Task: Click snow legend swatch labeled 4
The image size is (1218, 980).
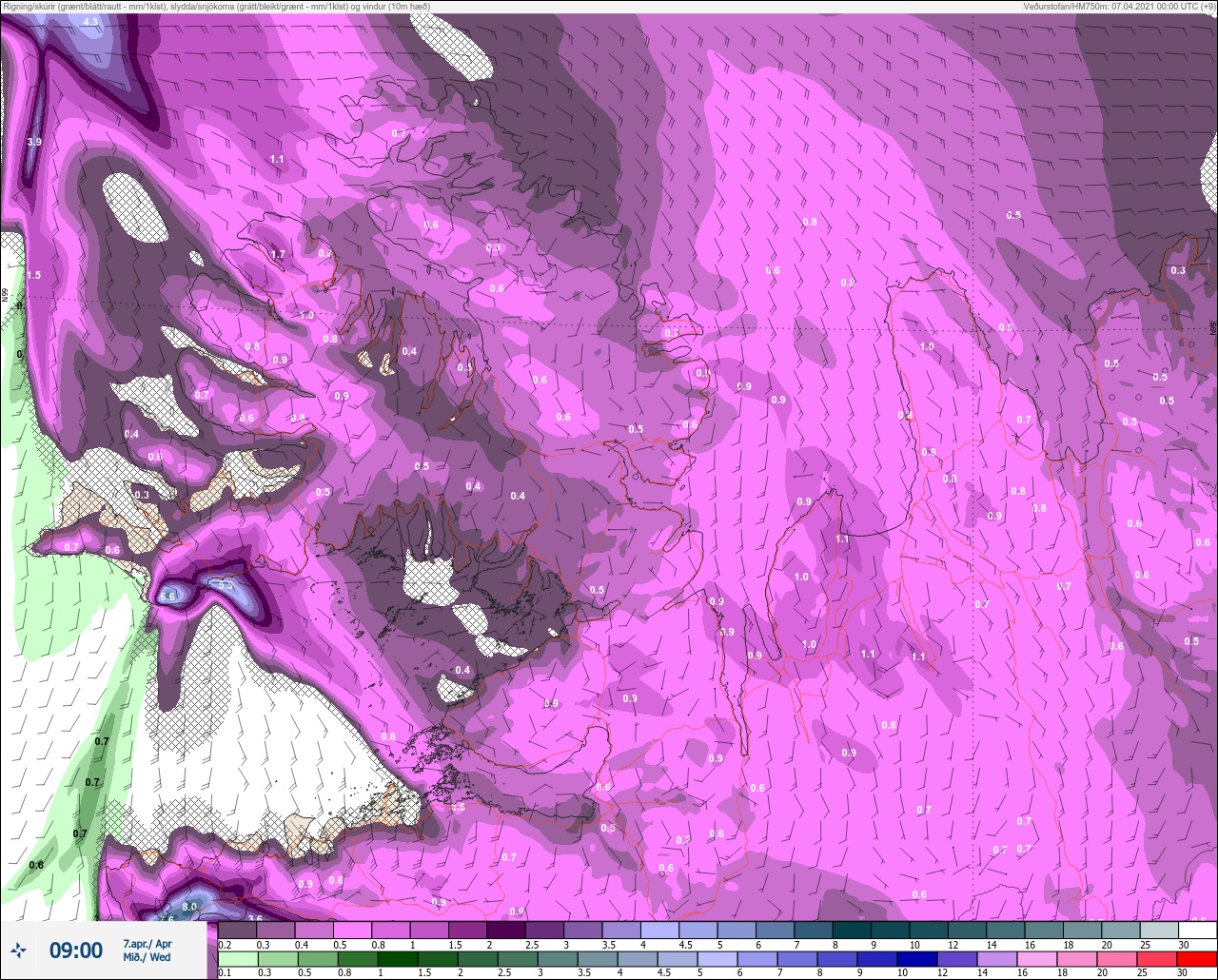Action: (659, 930)
